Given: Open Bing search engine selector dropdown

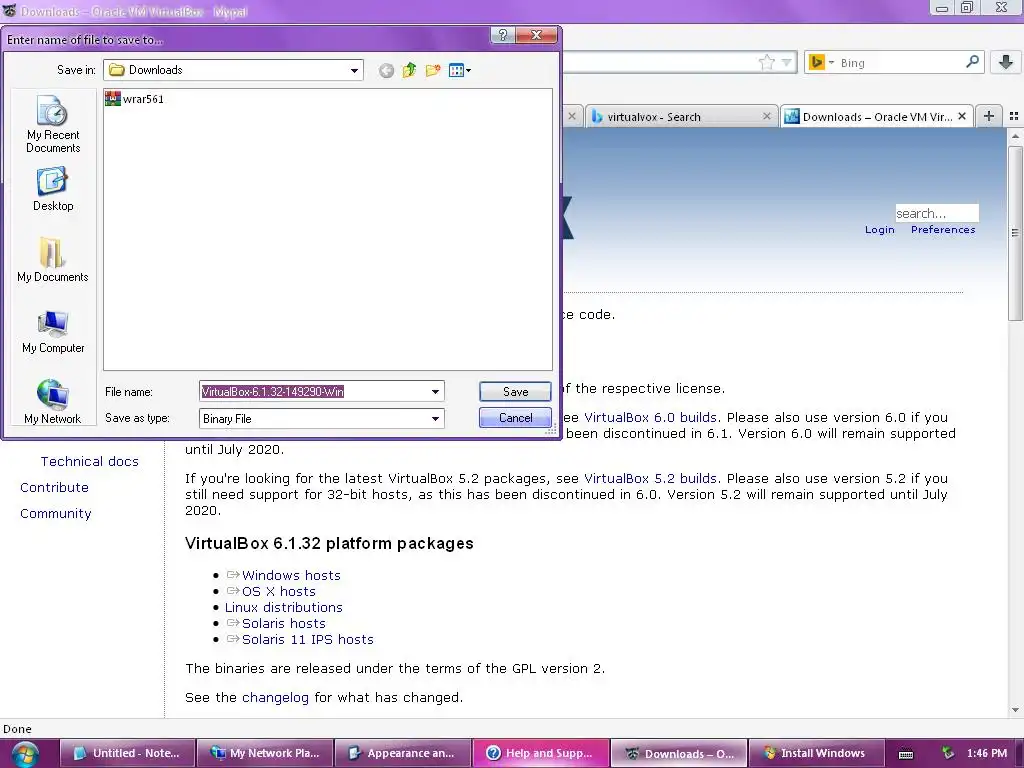Looking at the screenshot, I should coord(831,63).
